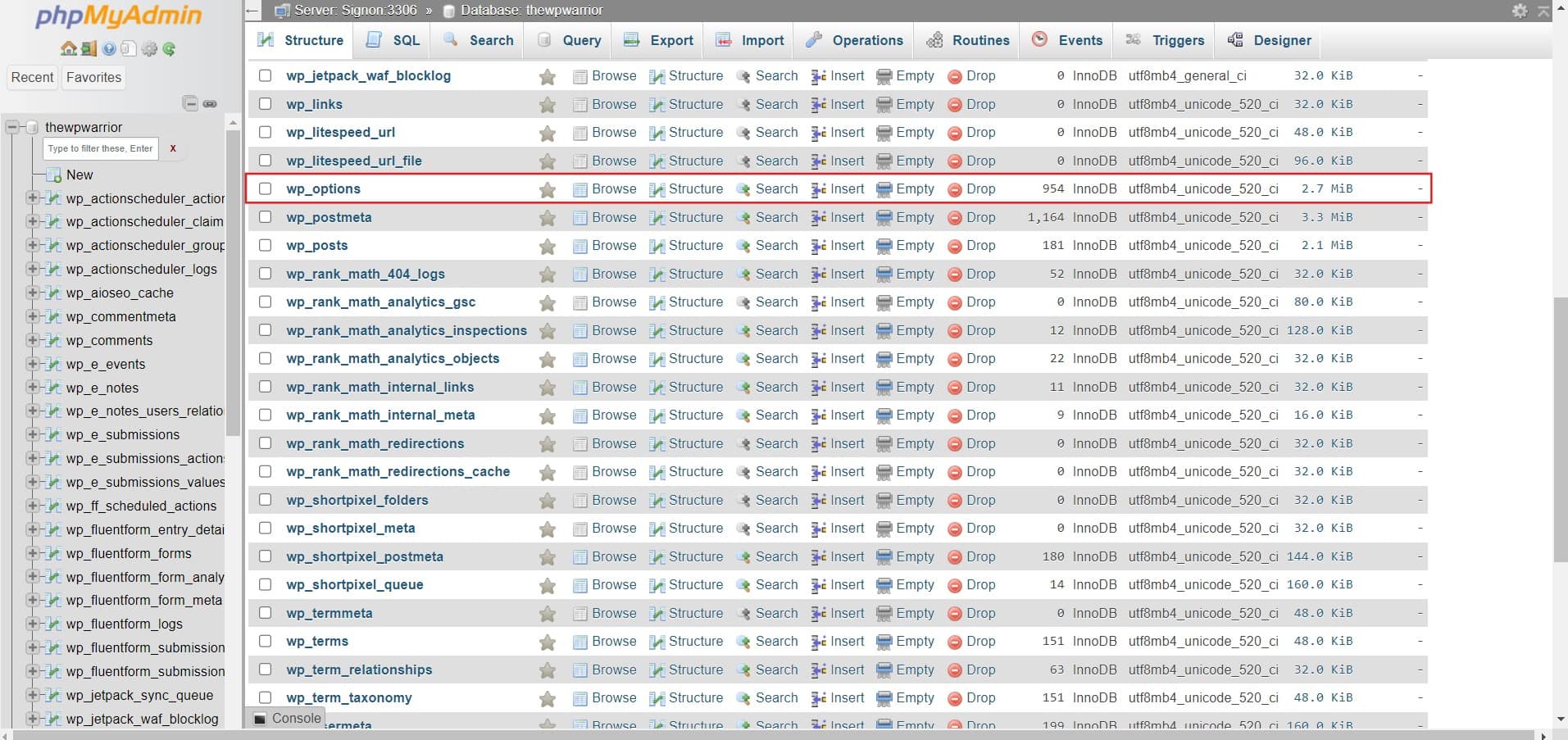Favorite wp_postmeta table star
The height and width of the screenshot is (740, 1568).
pyautogui.click(x=548, y=218)
